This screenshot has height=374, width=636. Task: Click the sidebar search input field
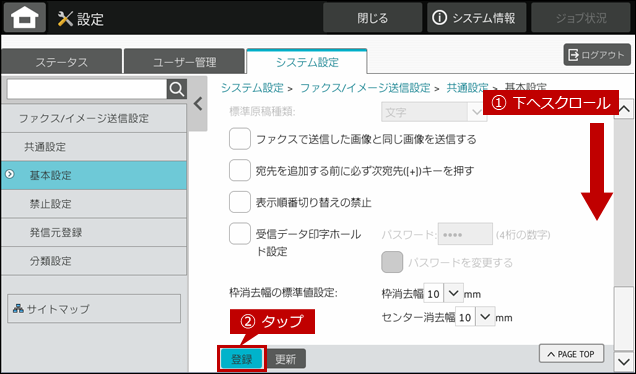tap(87, 89)
